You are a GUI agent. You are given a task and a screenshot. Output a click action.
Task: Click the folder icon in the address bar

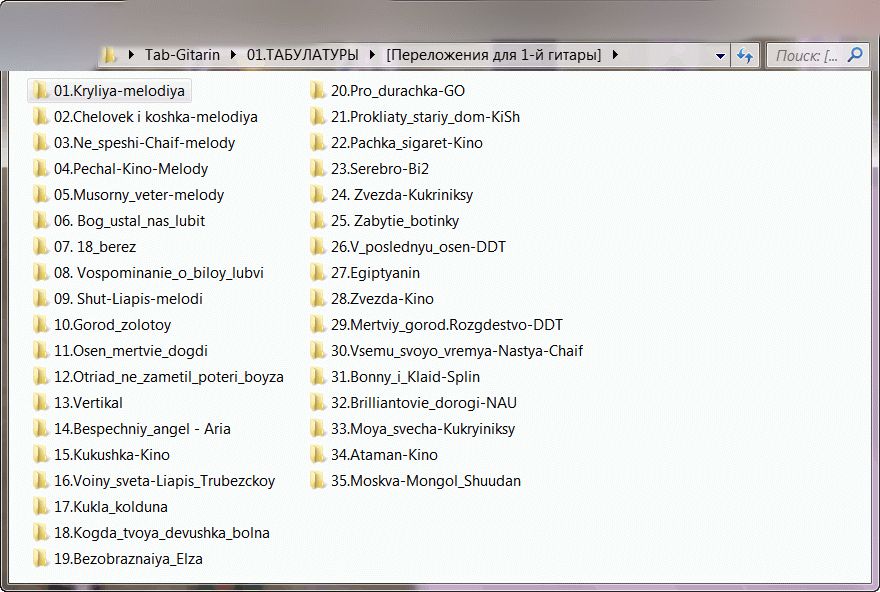pyautogui.click(x=111, y=56)
